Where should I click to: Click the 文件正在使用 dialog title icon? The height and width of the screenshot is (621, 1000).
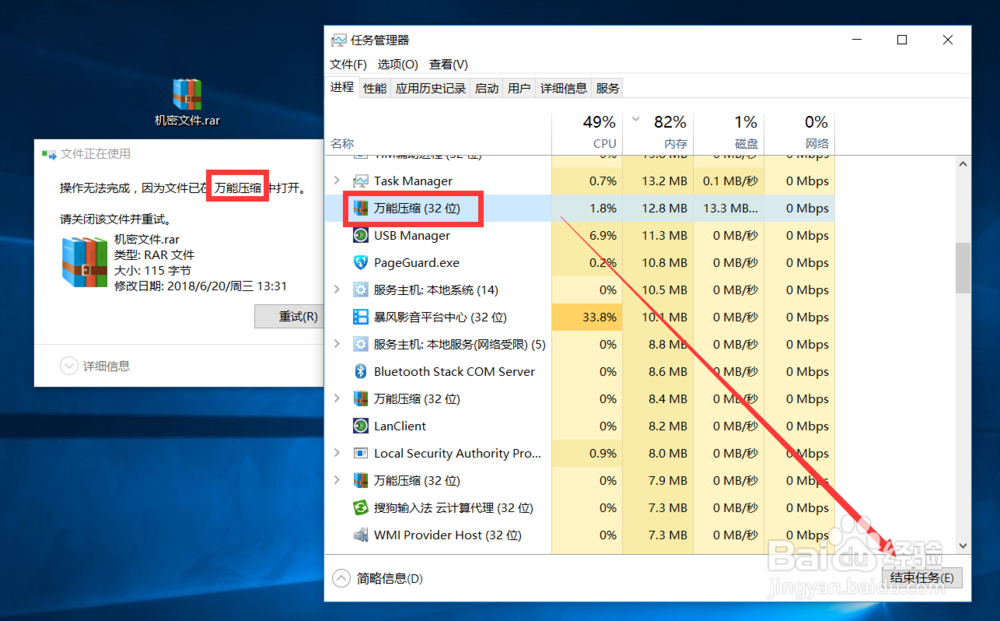(x=48, y=154)
